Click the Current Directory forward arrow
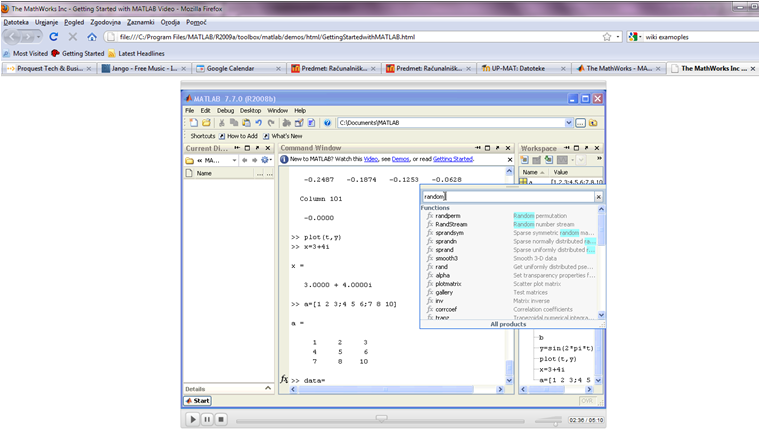This screenshot has height=444, width=760. tap(254, 160)
